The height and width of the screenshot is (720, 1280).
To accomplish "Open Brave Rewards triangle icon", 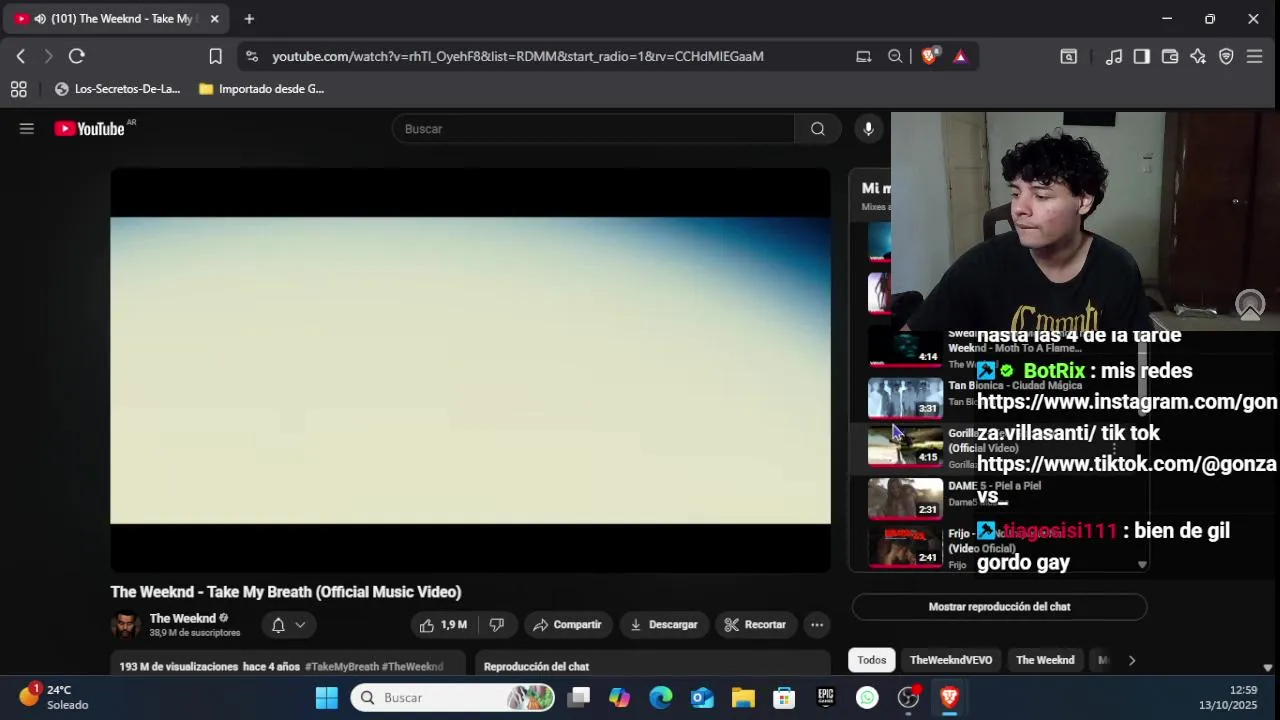I will click(960, 56).
